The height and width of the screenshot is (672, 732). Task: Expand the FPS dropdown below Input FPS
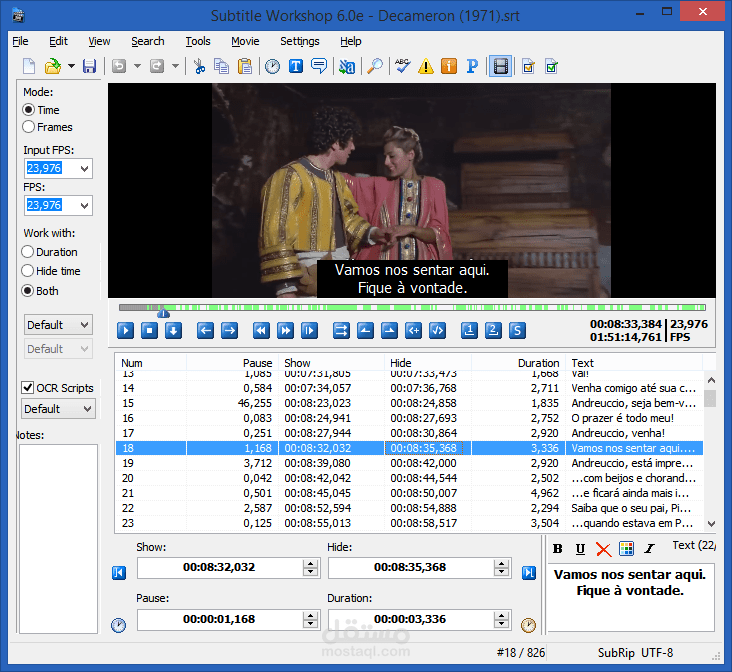click(x=84, y=205)
